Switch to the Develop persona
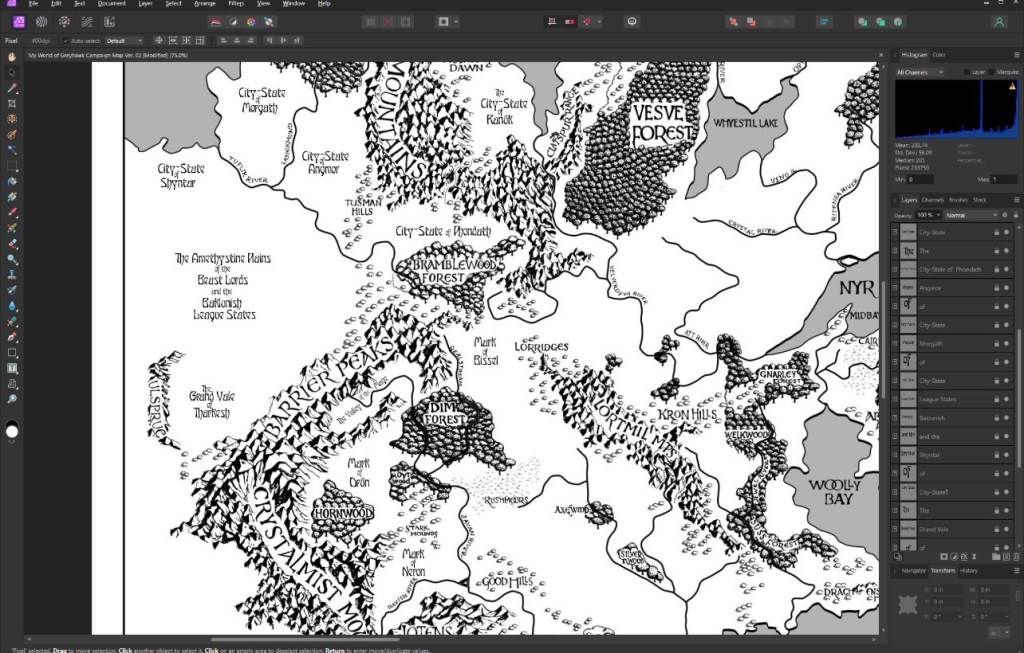This screenshot has width=1024, height=653. [x=64, y=22]
